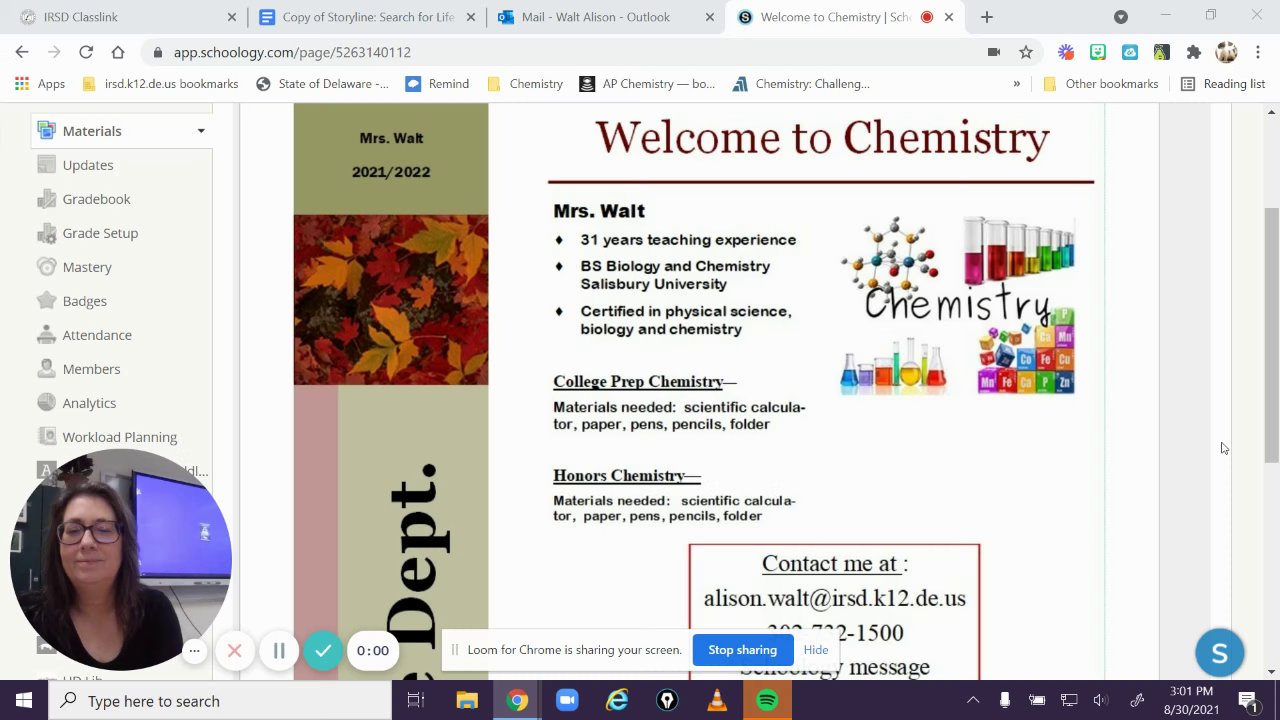The image size is (1280, 720).
Task: Expand the hidden bookmarks chevron
Action: 1016,84
